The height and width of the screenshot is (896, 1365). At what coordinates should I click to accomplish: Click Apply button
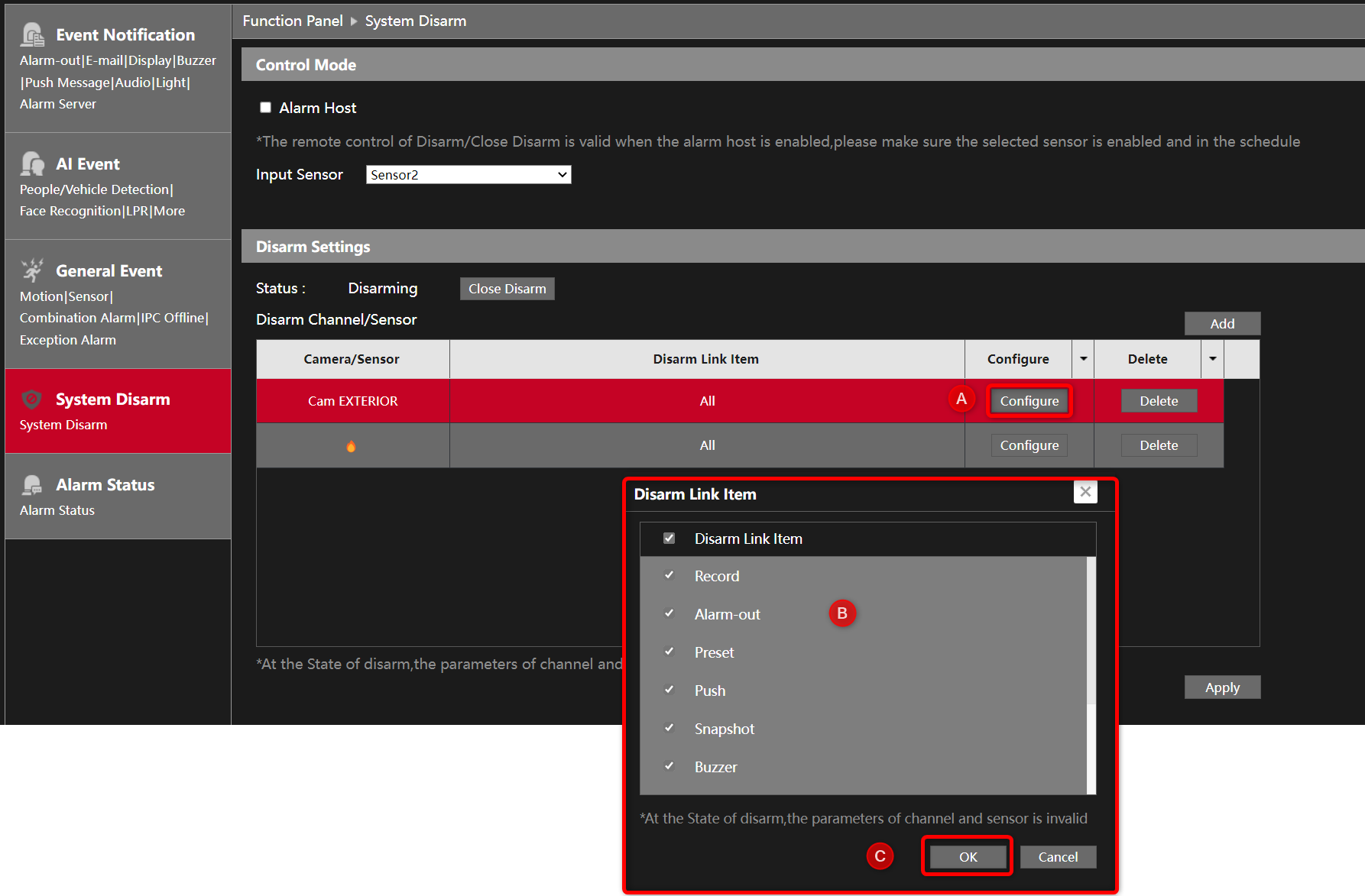[1222, 687]
